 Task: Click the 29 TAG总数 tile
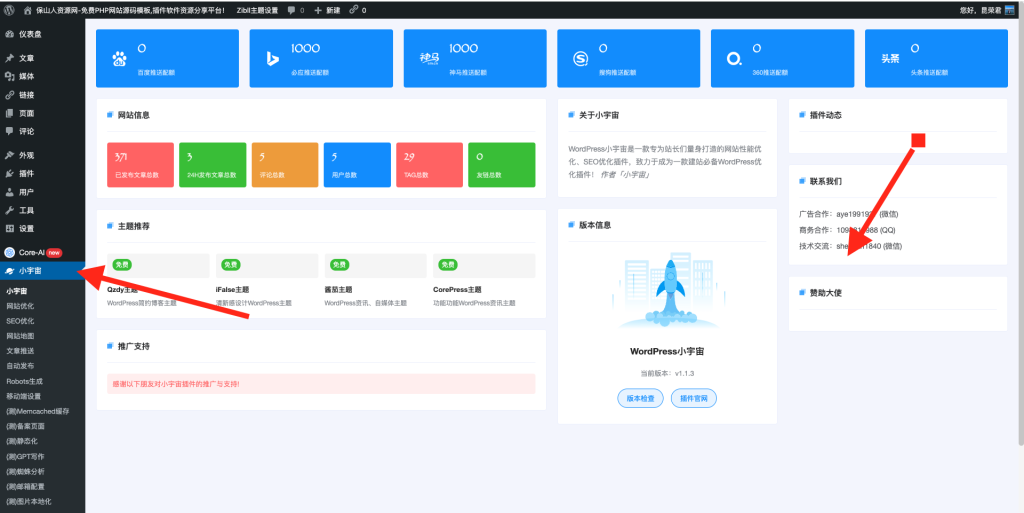(430, 165)
